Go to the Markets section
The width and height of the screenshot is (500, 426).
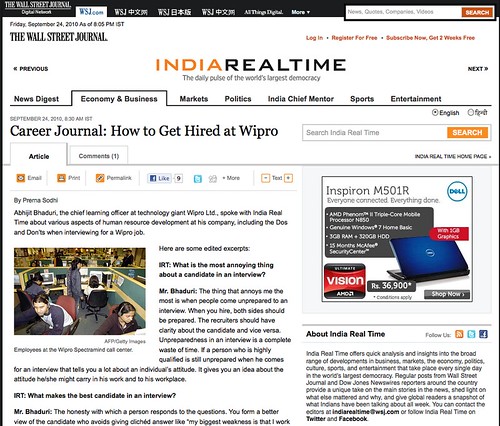[x=194, y=99]
